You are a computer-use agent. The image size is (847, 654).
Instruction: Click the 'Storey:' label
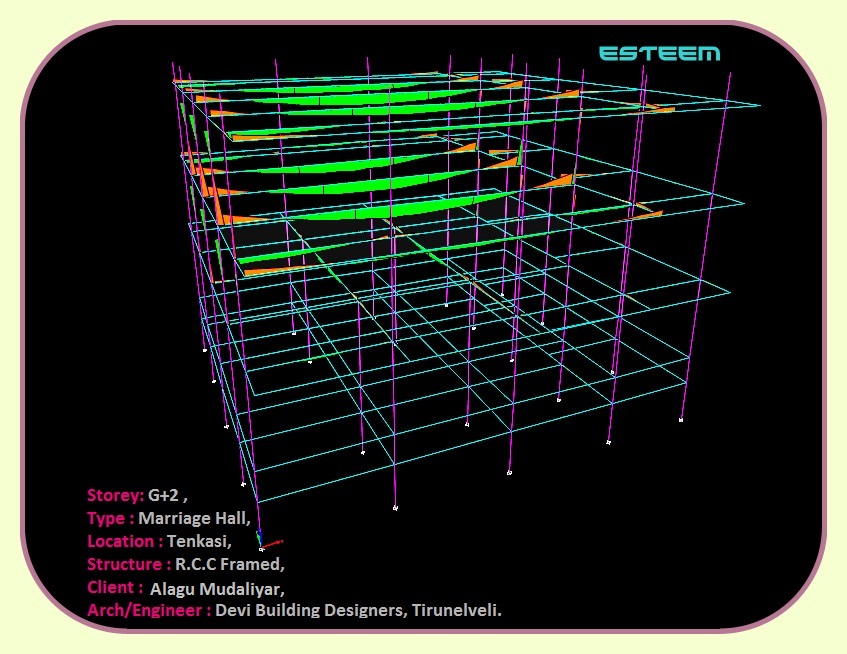(x=116, y=495)
